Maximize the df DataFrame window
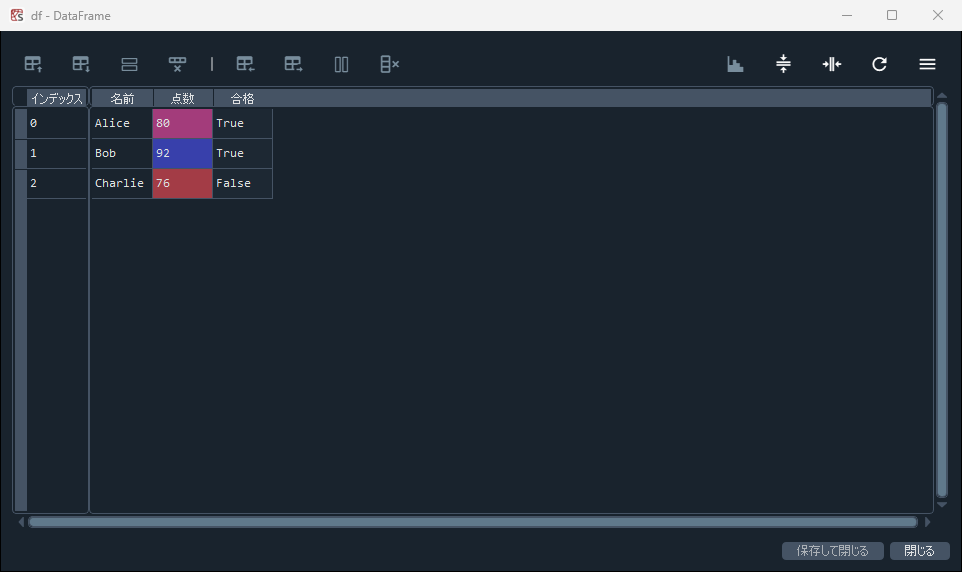Screen dimensions: 962x572 [x=892, y=15]
